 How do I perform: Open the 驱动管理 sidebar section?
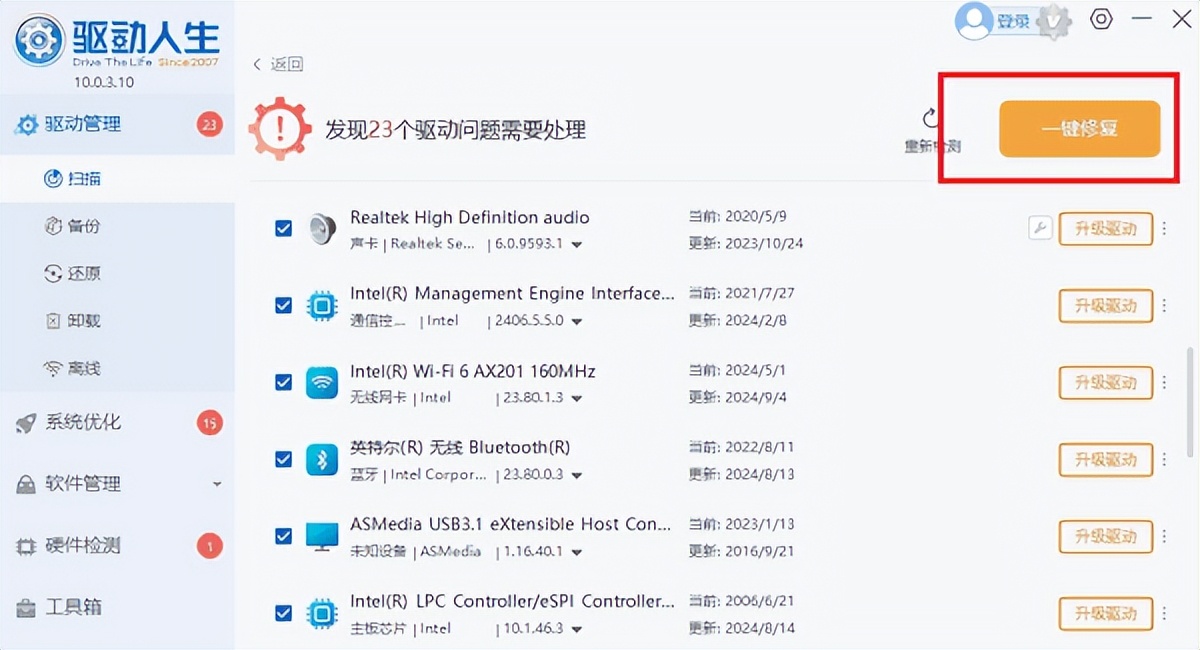[x=117, y=124]
